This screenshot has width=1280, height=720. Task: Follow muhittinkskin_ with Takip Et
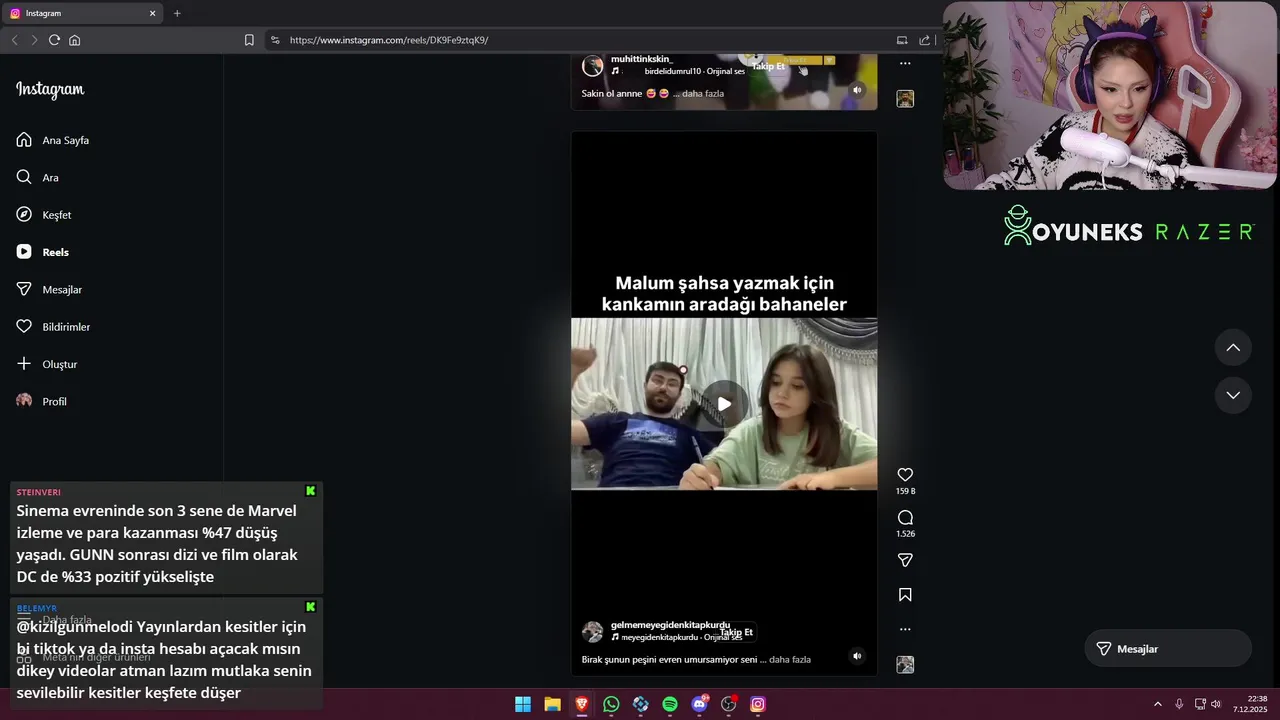pos(768,66)
